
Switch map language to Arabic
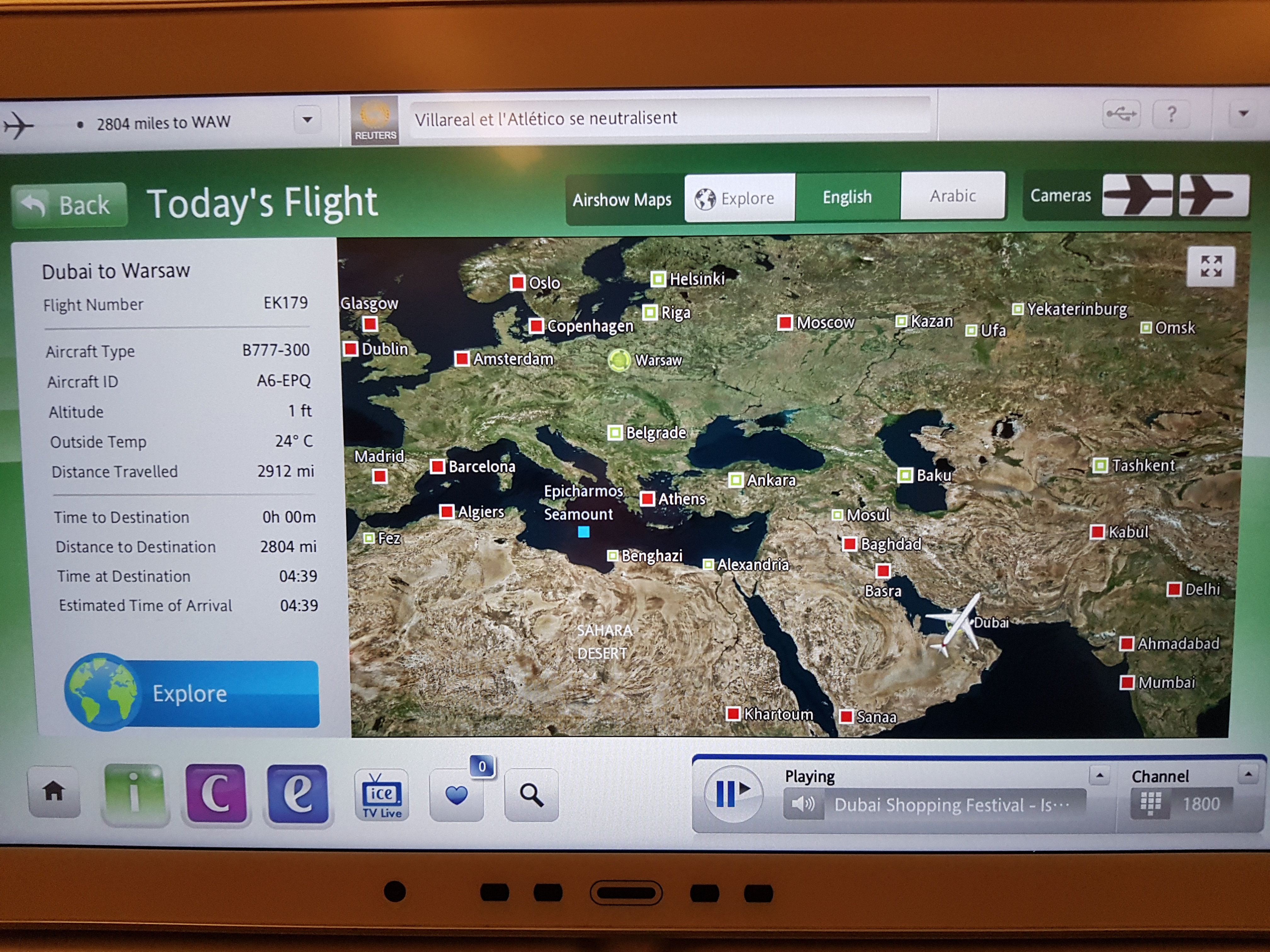952,196
